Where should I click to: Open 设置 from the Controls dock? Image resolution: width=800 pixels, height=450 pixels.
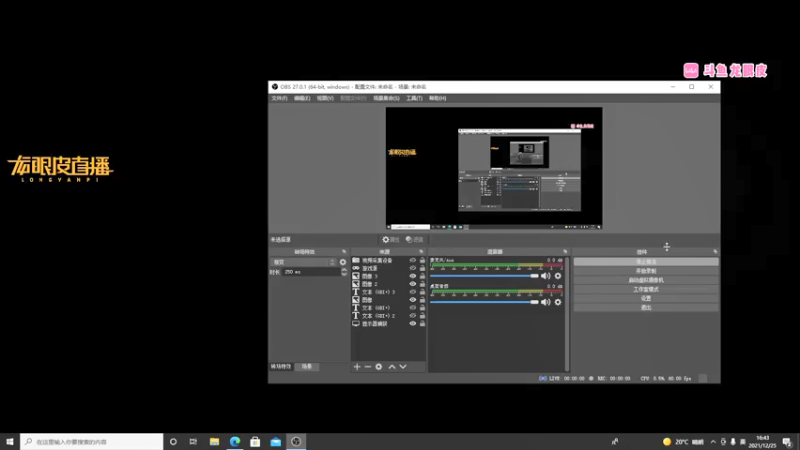pos(646,298)
